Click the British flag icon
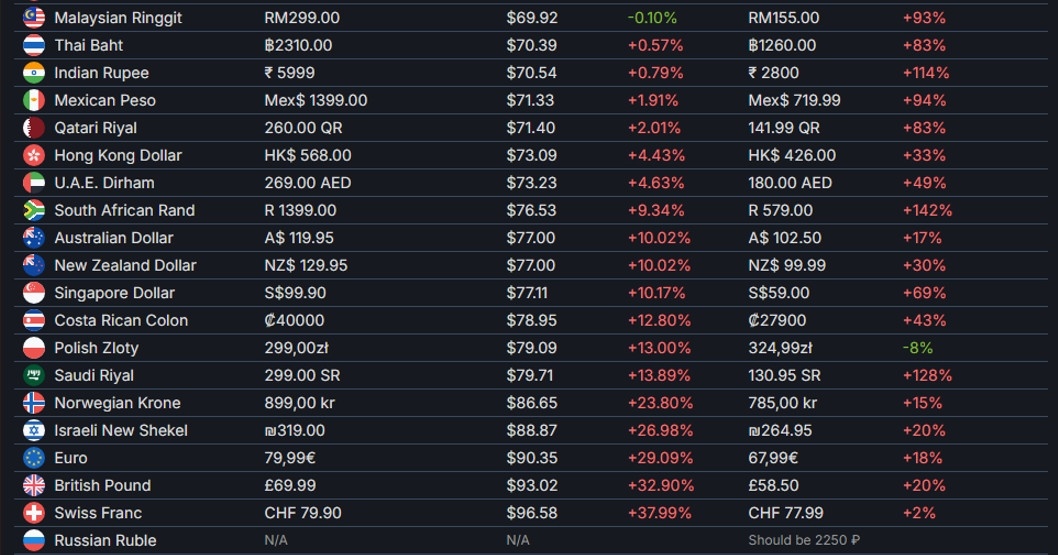Screen dimensions: 1058x555 (x=34, y=485)
